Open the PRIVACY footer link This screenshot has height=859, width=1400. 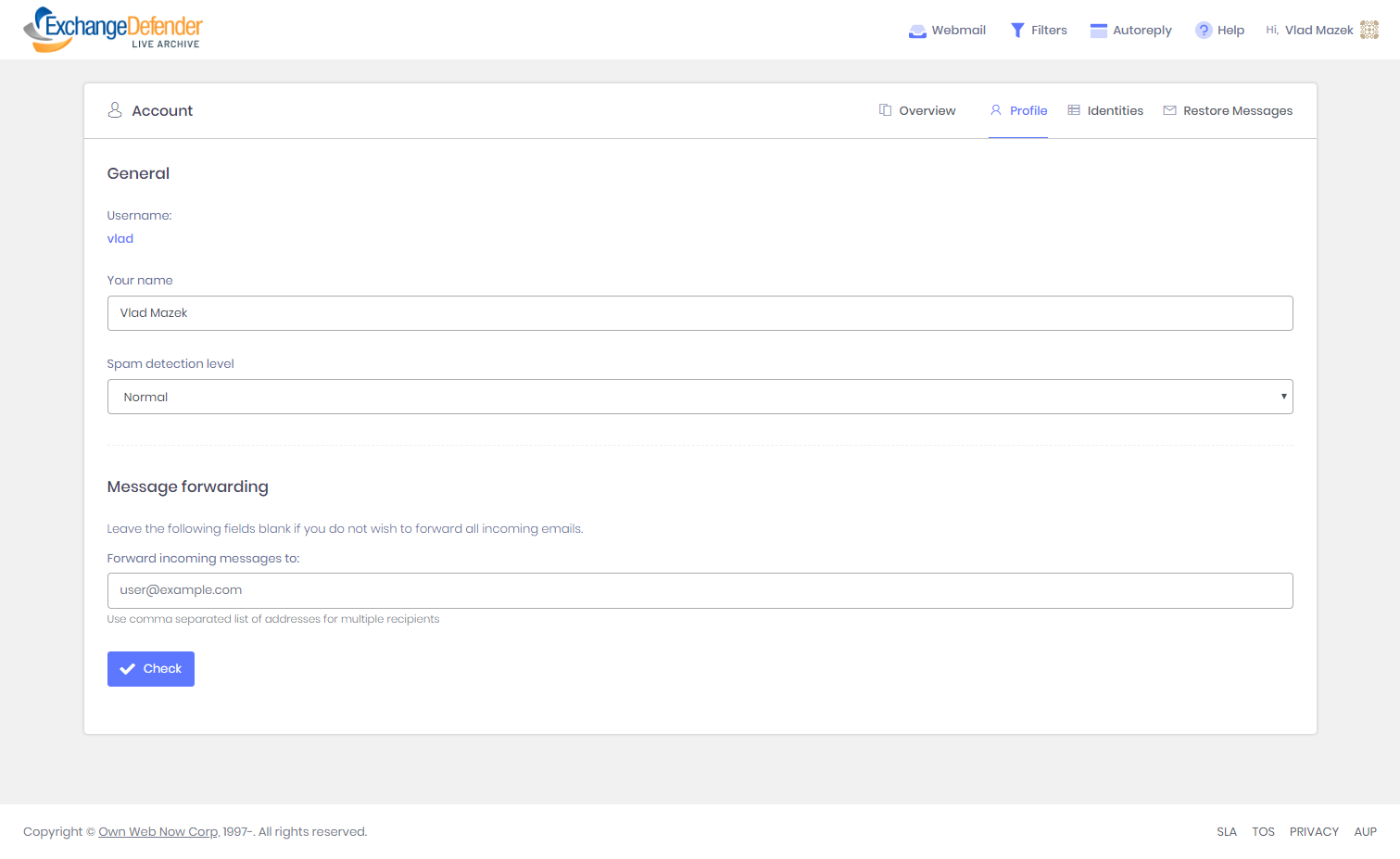1314,832
